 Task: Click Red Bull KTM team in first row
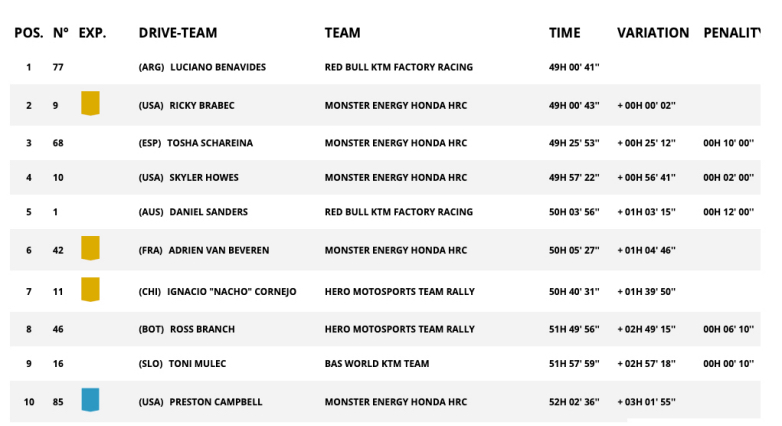click(398, 68)
